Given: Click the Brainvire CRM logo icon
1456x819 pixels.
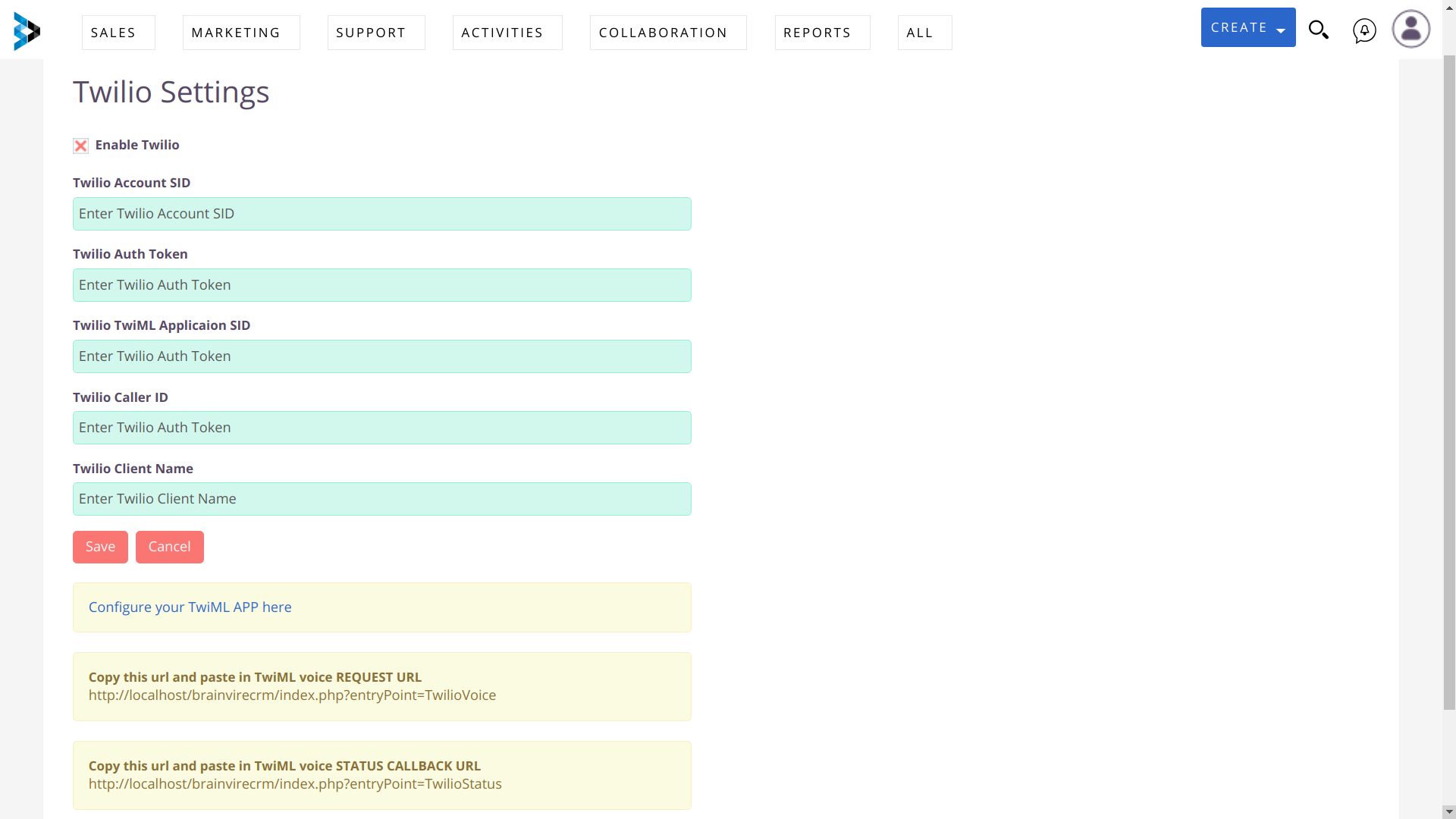Looking at the screenshot, I should pos(26,31).
